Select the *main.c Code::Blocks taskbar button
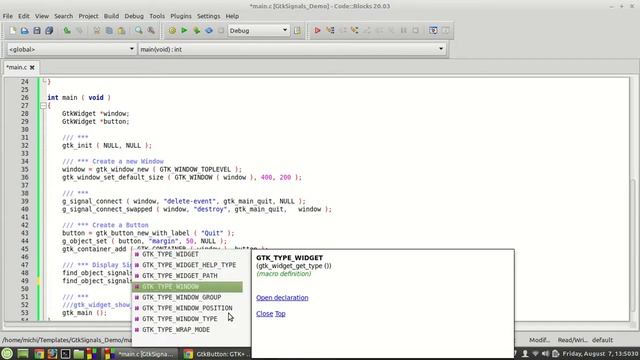640x360 pixels. click(141, 354)
